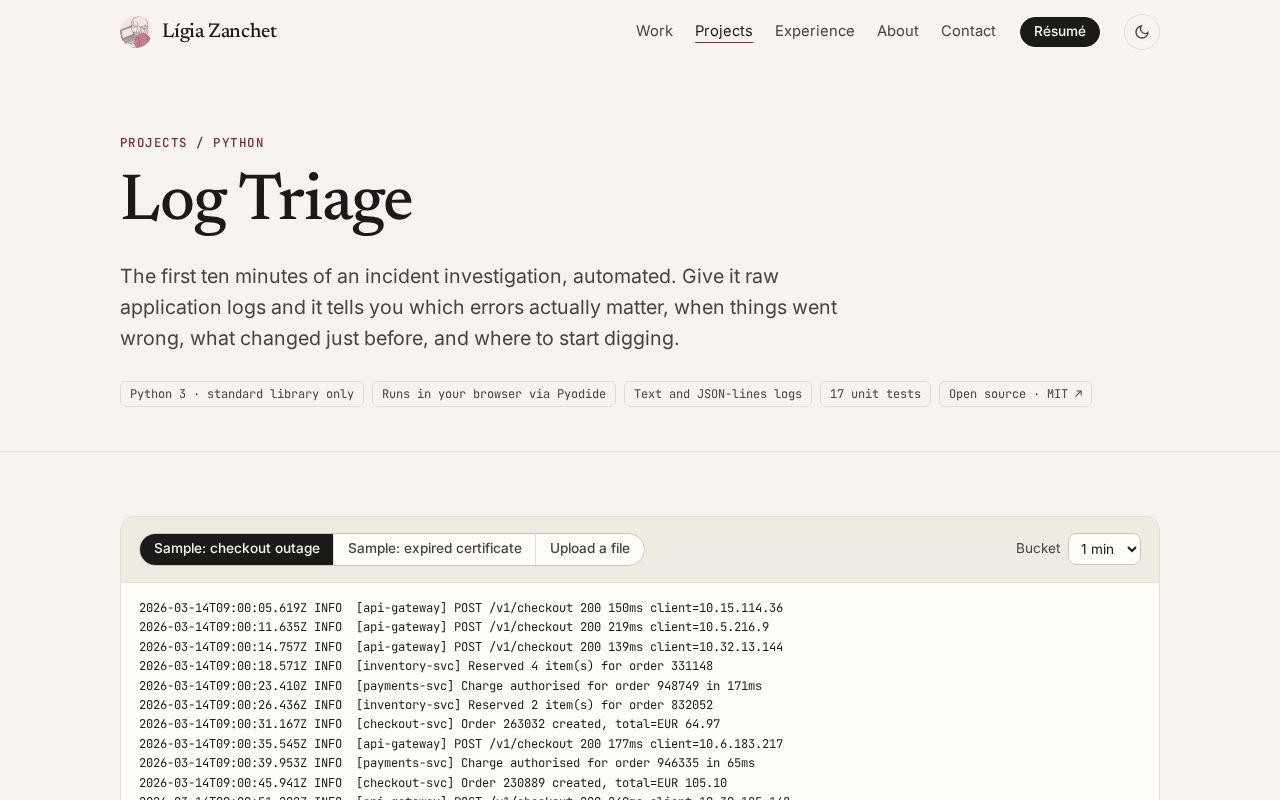Image resolution: width=1280 pixels, height=800 pixels.
Task: Open the Contact navigation link
Action: click(968, 31)
